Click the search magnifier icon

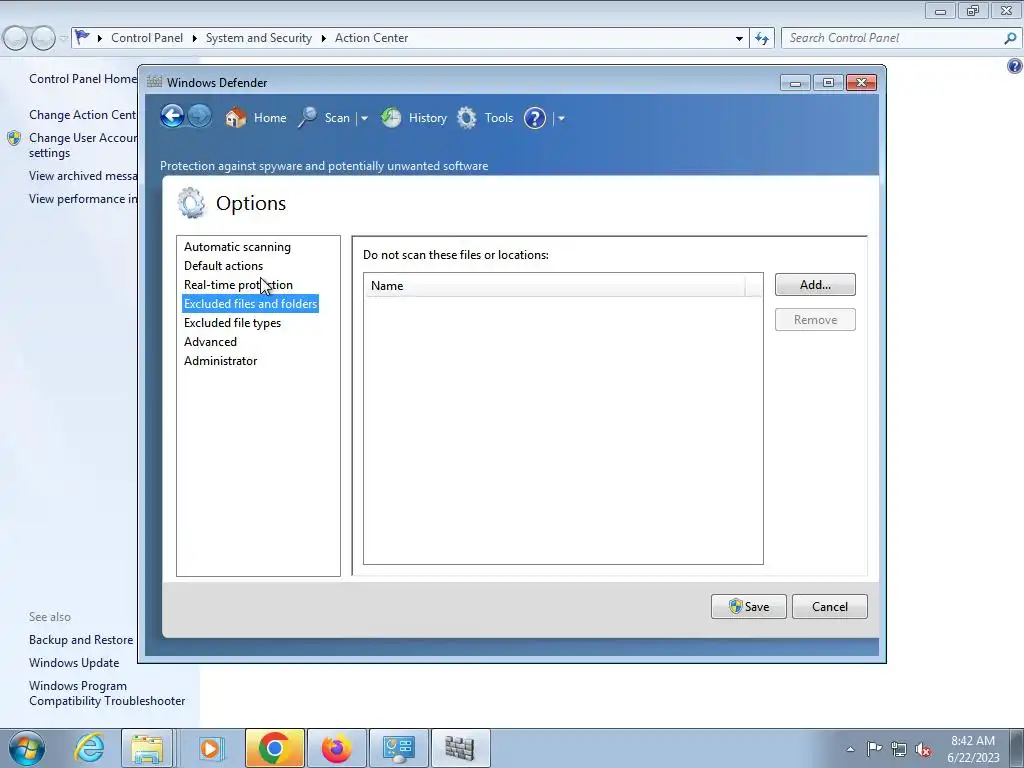(1010, 38)
